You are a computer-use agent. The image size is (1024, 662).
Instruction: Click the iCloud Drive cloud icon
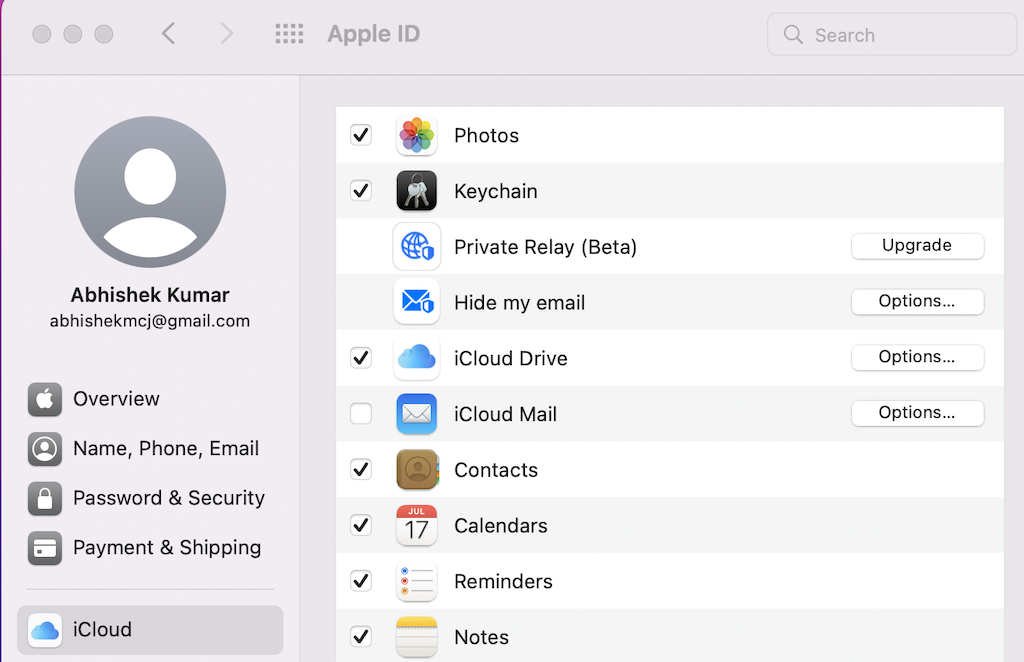click(417, 358)
